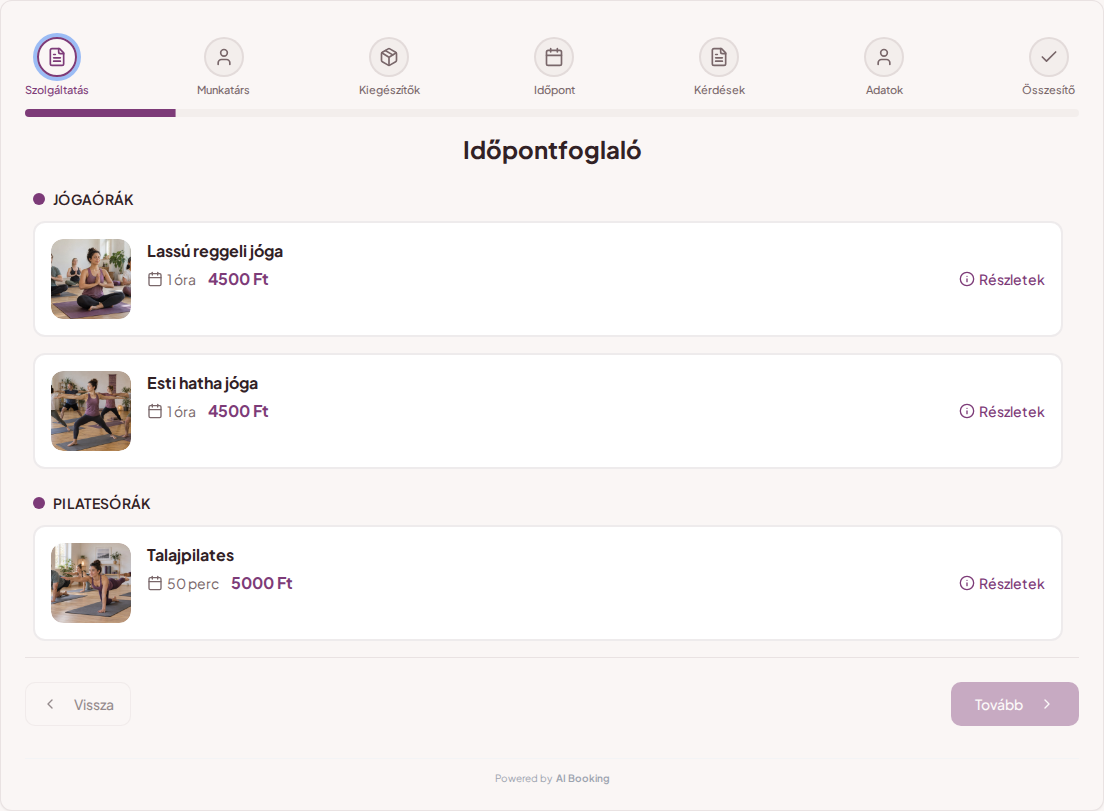1104x811 pixels.
Task: Jump to the Időpont step label
Action: tap(554, 90)
